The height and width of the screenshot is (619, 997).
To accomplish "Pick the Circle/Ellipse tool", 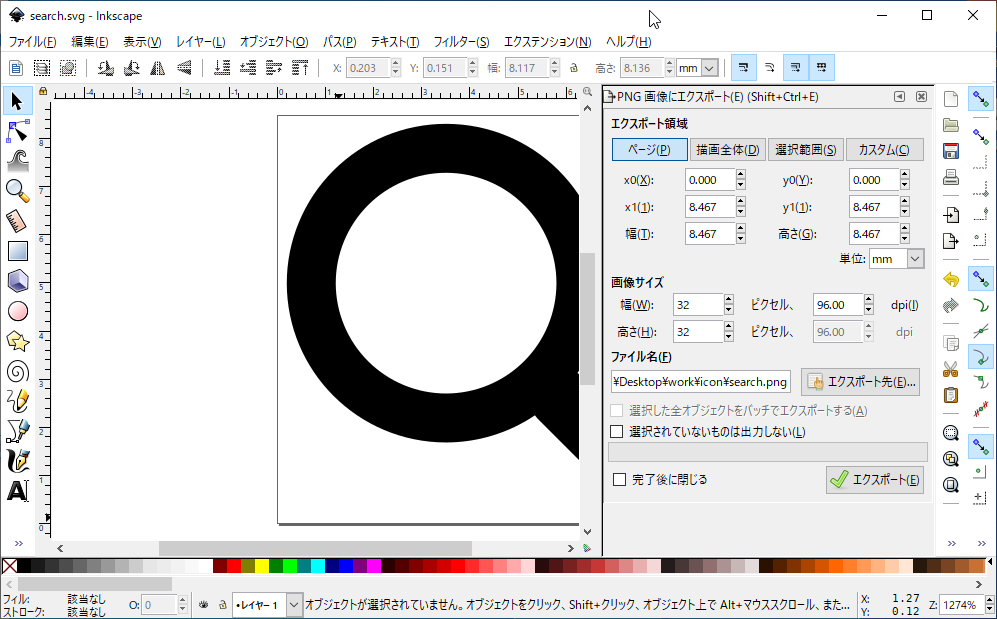I will (x=17, y=311).
